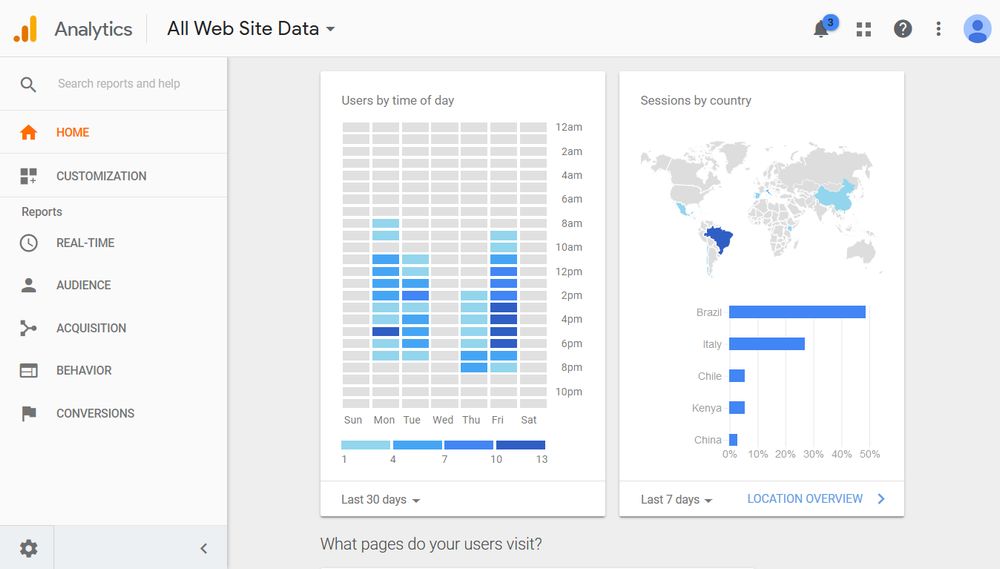The image size is (1000, 569).
Task: Click the notifications bell icon
Action: [x=821, y=29]
